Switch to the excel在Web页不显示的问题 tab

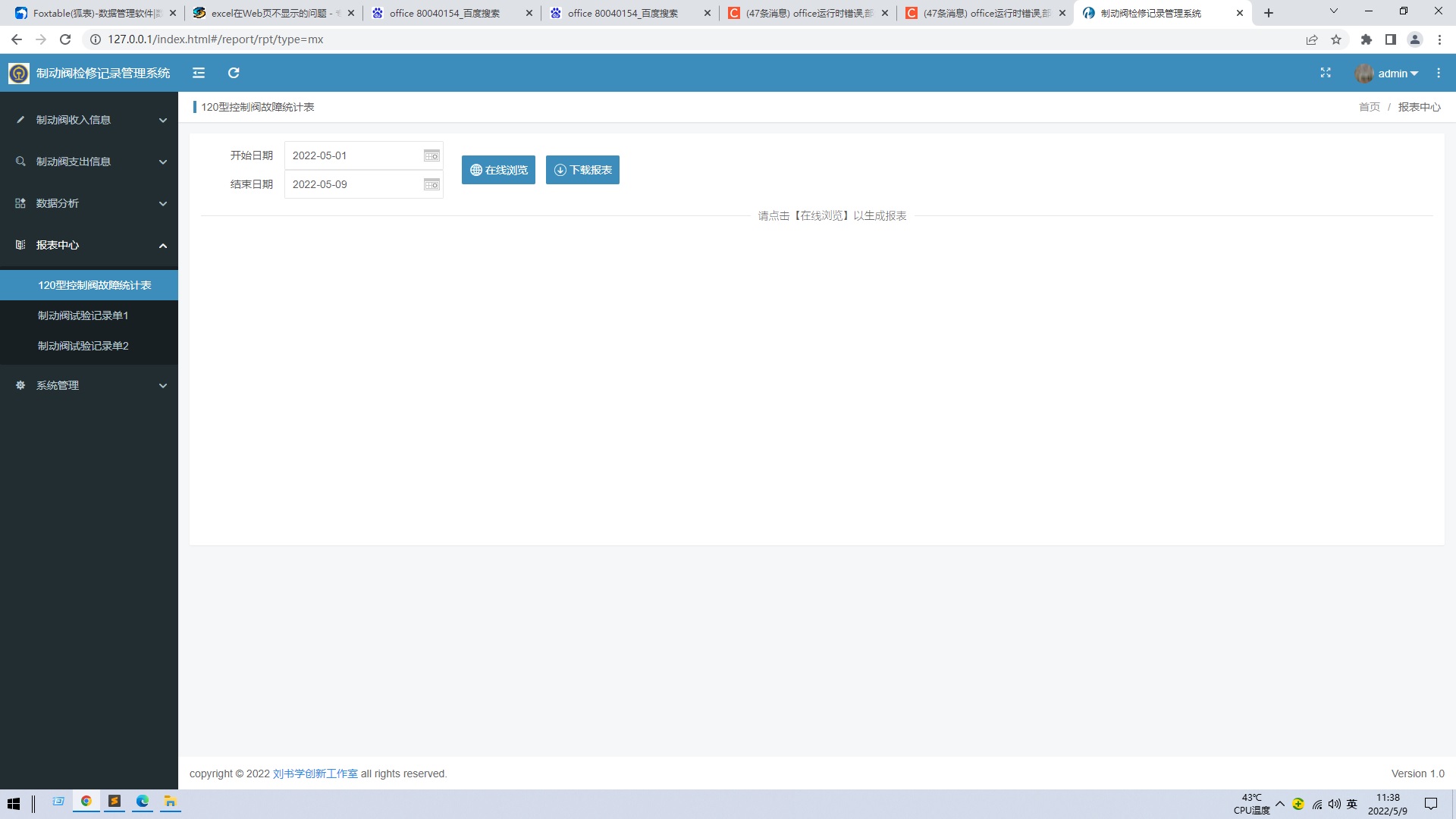[273, 13]
